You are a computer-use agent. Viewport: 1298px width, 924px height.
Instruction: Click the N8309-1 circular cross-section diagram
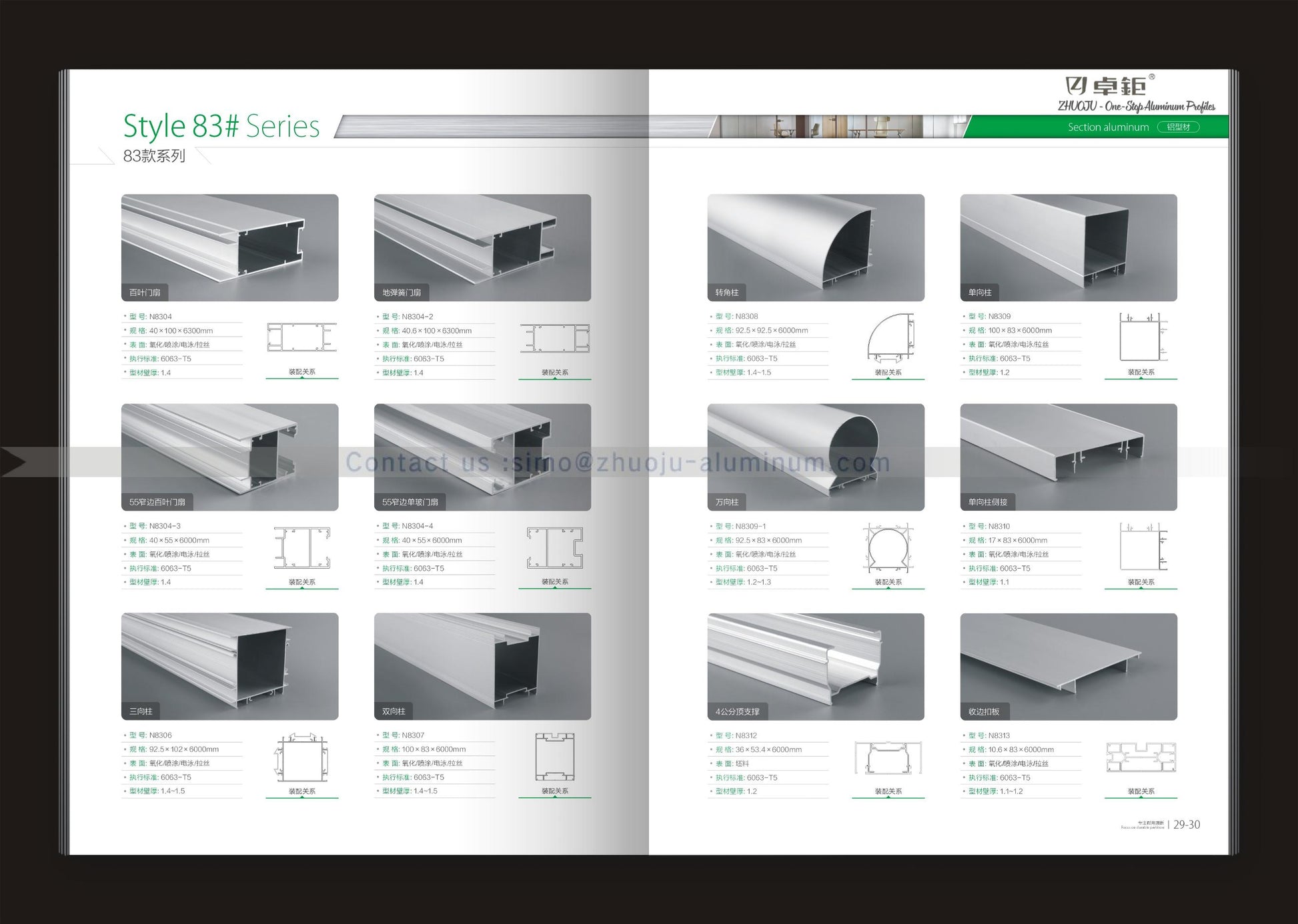(x=888, y=549)
